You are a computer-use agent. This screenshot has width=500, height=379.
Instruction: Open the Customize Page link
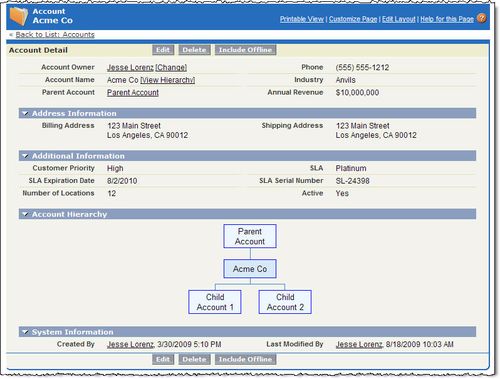click(x=353, y=19)
